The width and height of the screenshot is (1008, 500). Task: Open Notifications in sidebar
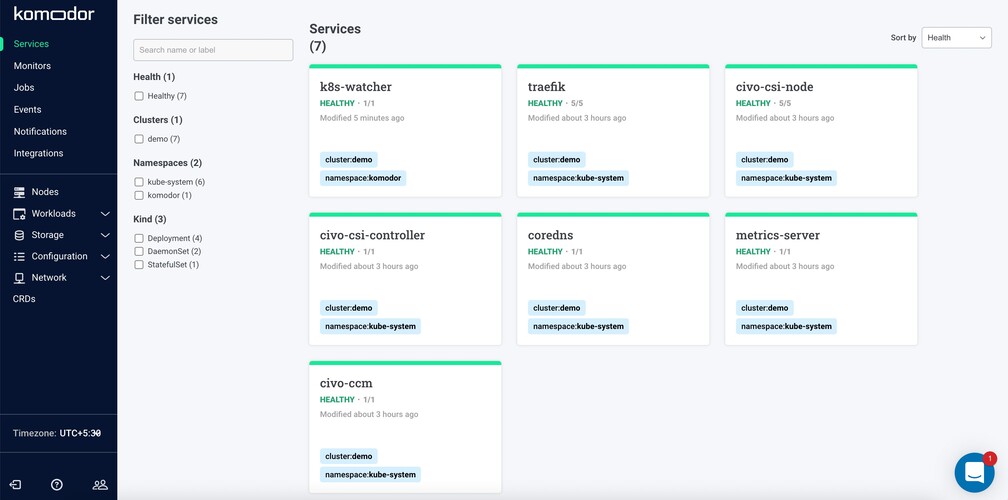point(40,131)
